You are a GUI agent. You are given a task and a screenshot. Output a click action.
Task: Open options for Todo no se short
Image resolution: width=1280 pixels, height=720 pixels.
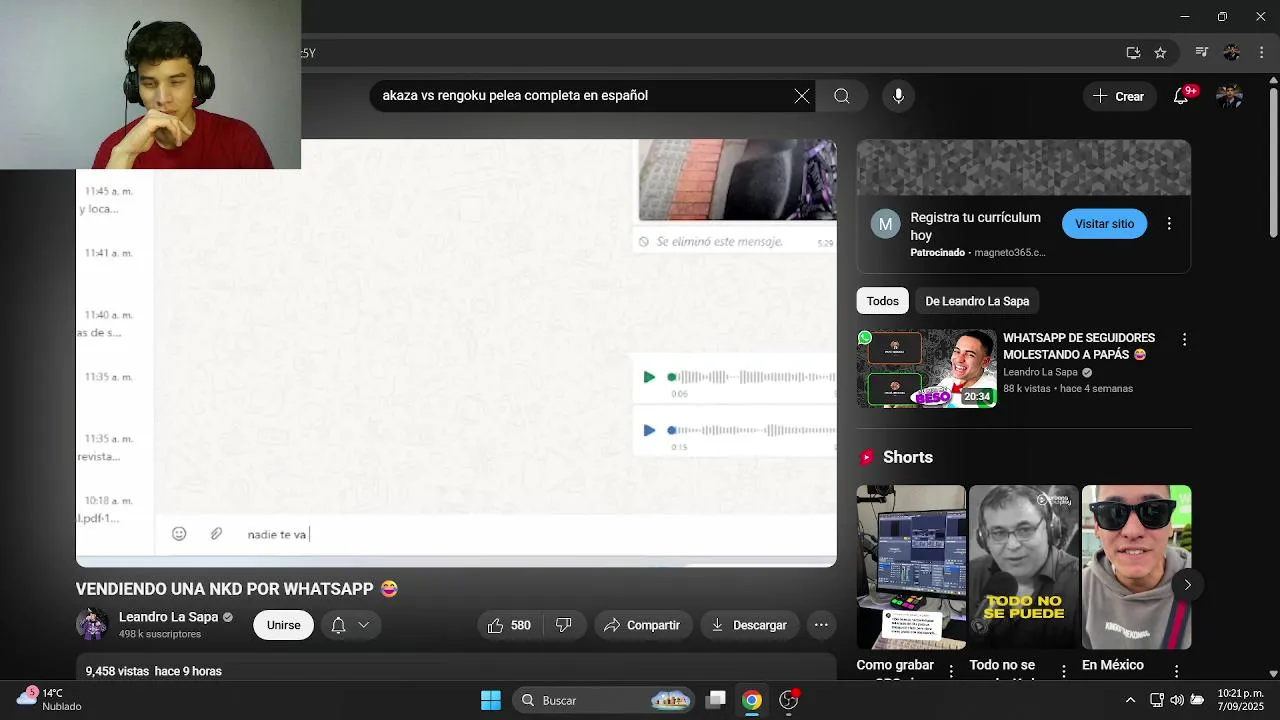pyautogui.click(x=1064, y=670)
